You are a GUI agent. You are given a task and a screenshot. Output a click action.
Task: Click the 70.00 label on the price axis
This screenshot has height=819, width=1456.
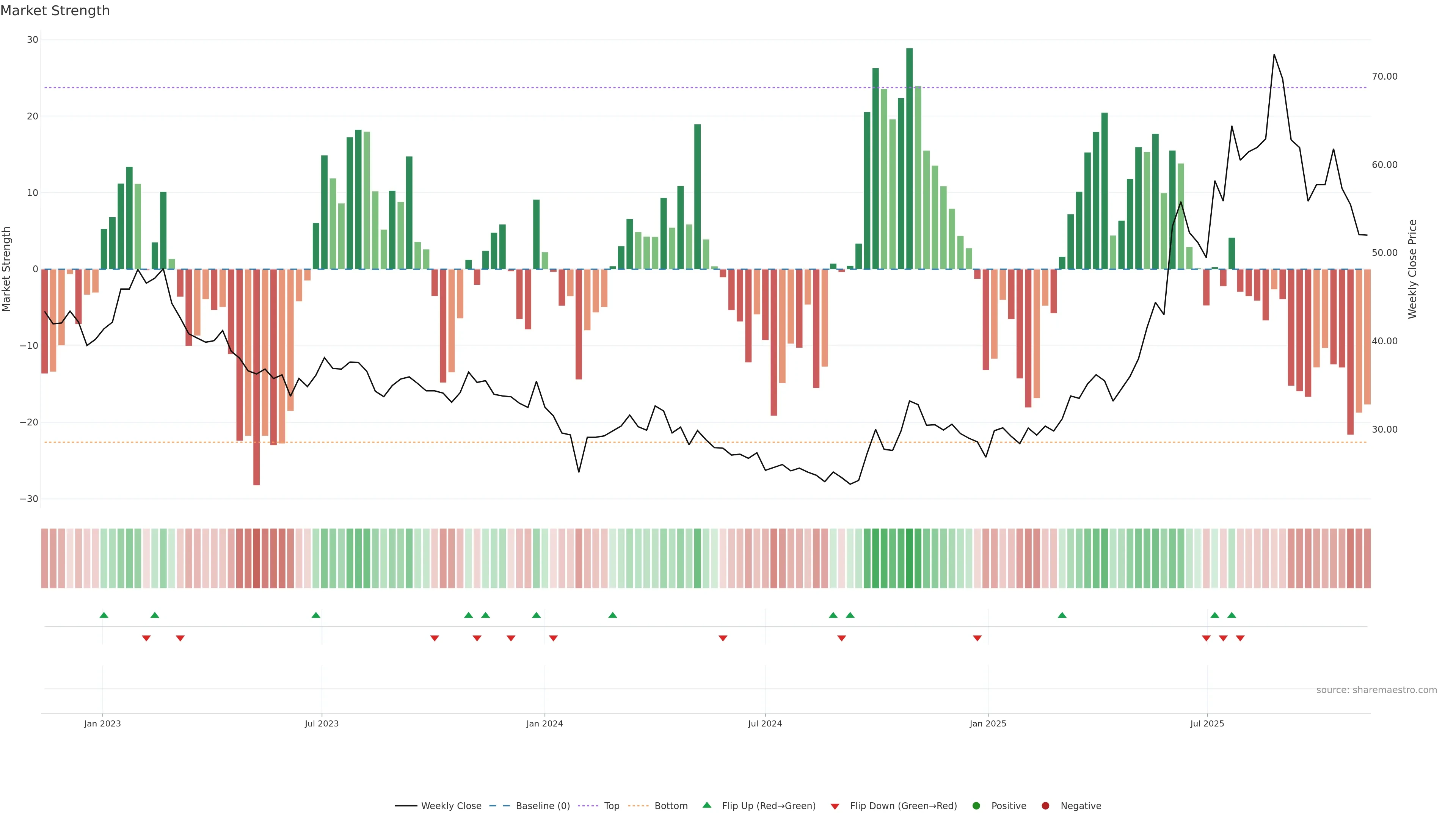point(1384,76)
